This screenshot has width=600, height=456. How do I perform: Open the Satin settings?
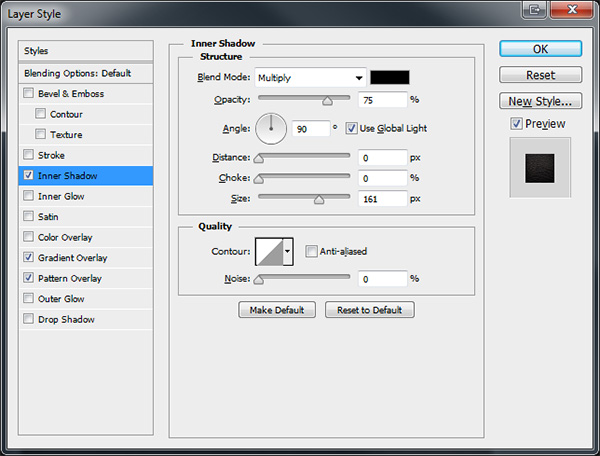coord(48,217)
